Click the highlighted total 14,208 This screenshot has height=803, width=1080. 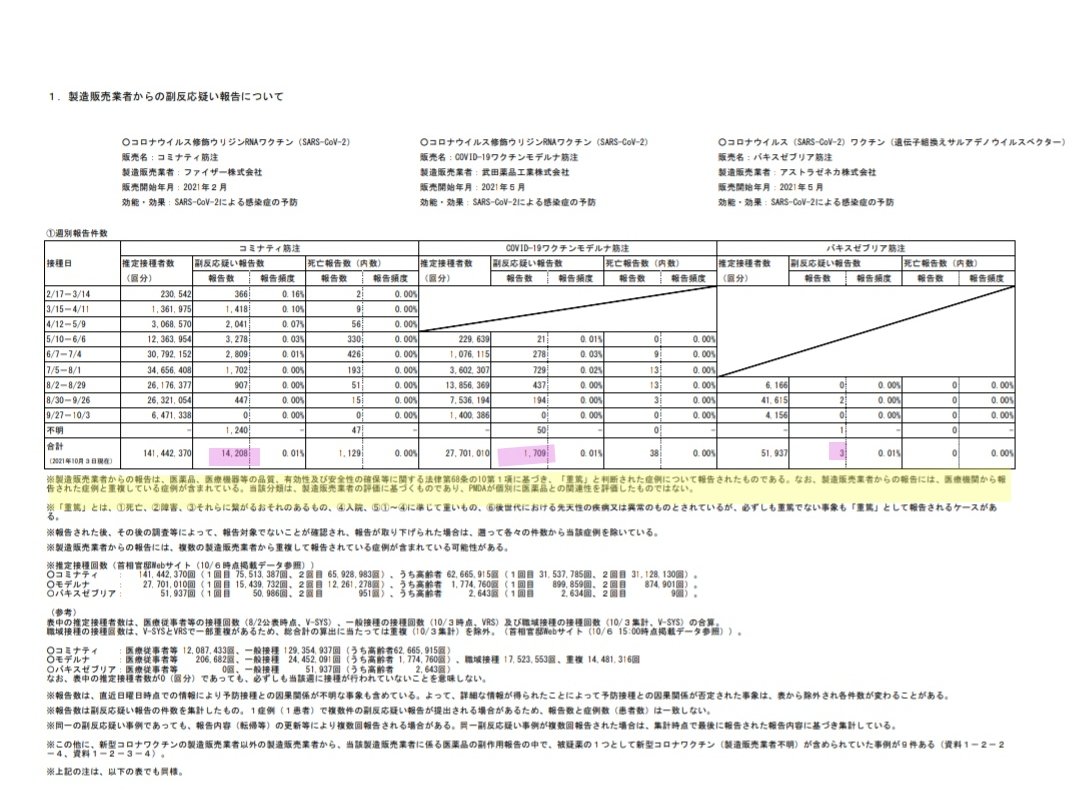235,453
